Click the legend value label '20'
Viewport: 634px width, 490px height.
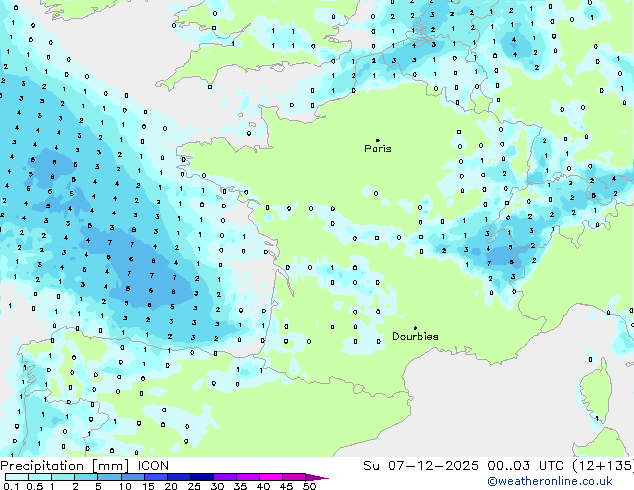pos(171,486)
